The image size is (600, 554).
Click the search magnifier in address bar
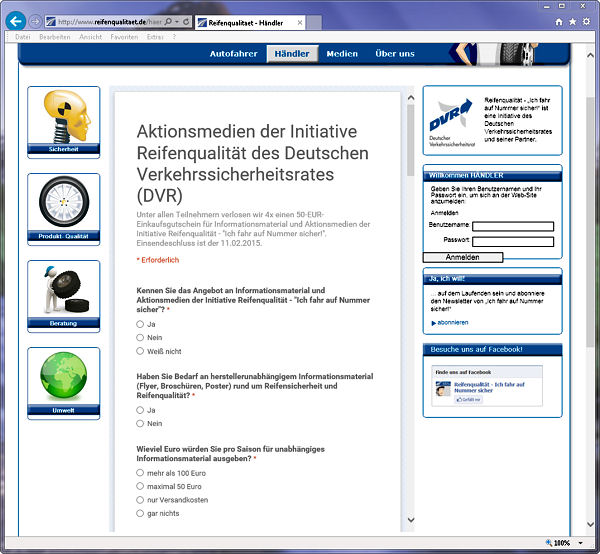[x=168, y=22]
